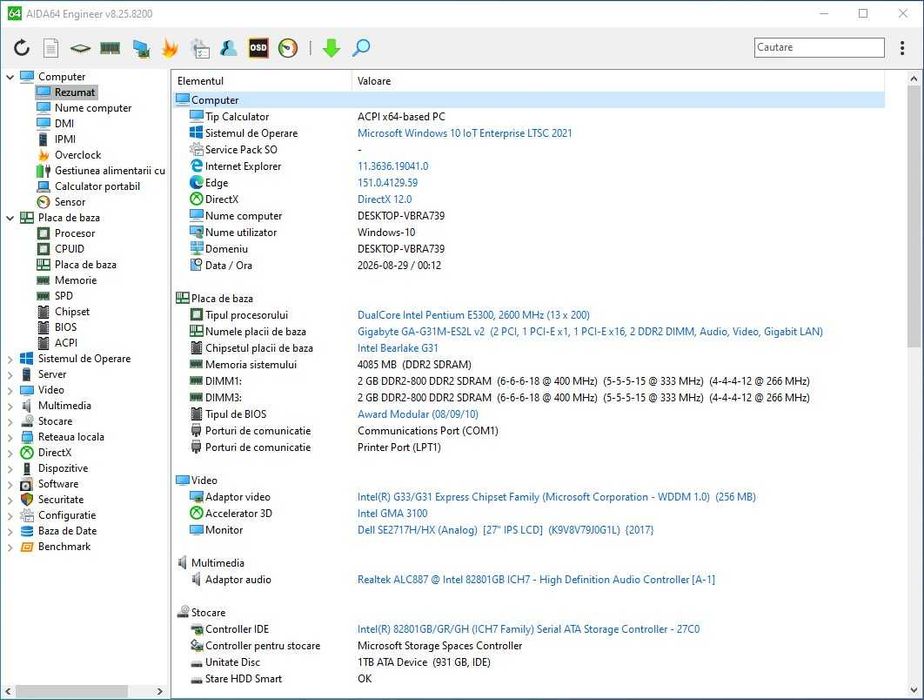924x700 pixels.
Task: Open the Realtek ALC887 audio link
Action: pyautogui.click(x=536, y=579)
